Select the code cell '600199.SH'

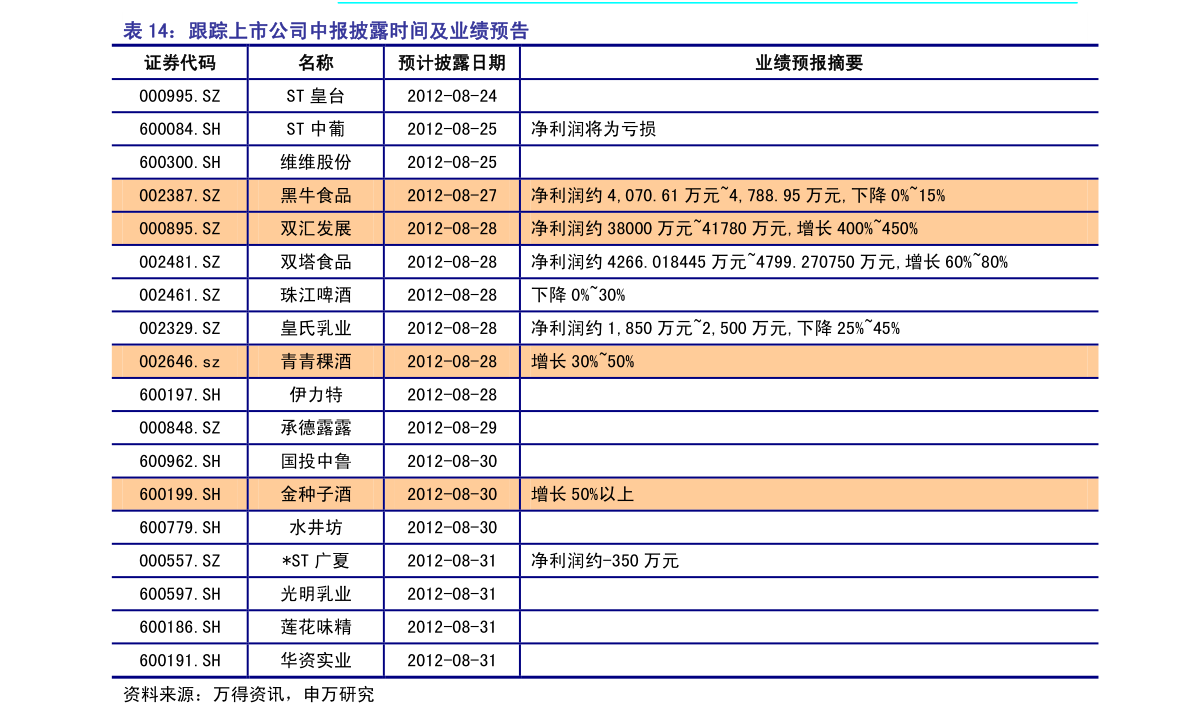pos(180,495)
